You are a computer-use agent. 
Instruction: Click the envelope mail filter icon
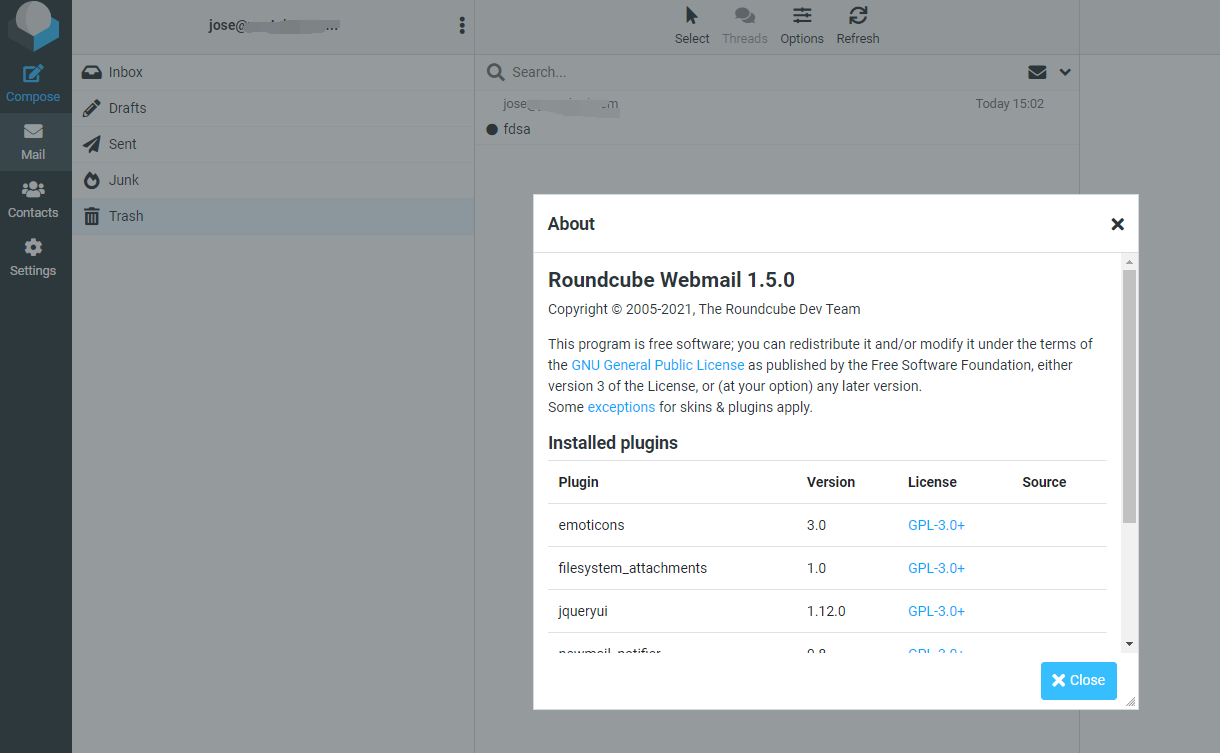pos(1037,72)
